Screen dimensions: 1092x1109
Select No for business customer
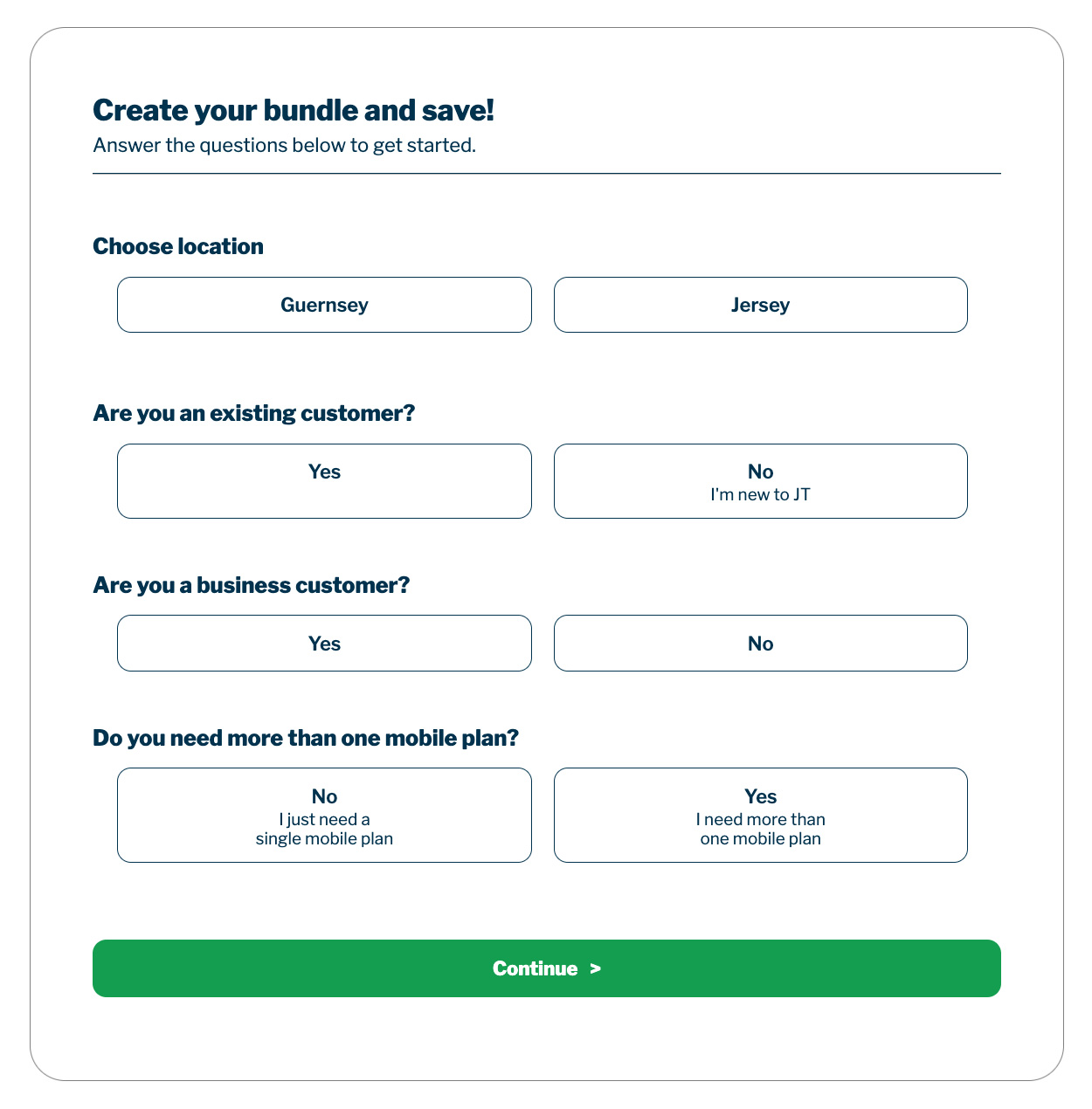[760, 644]
